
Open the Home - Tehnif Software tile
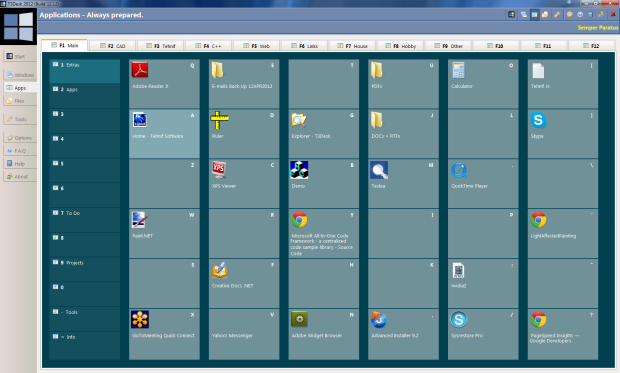click(164, 134)
